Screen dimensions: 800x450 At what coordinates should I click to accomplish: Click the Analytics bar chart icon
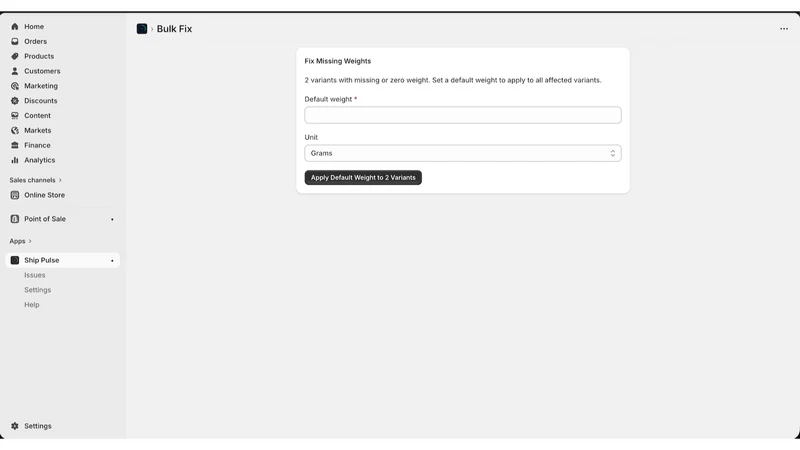pyautogui.click(x=15, y=160)
